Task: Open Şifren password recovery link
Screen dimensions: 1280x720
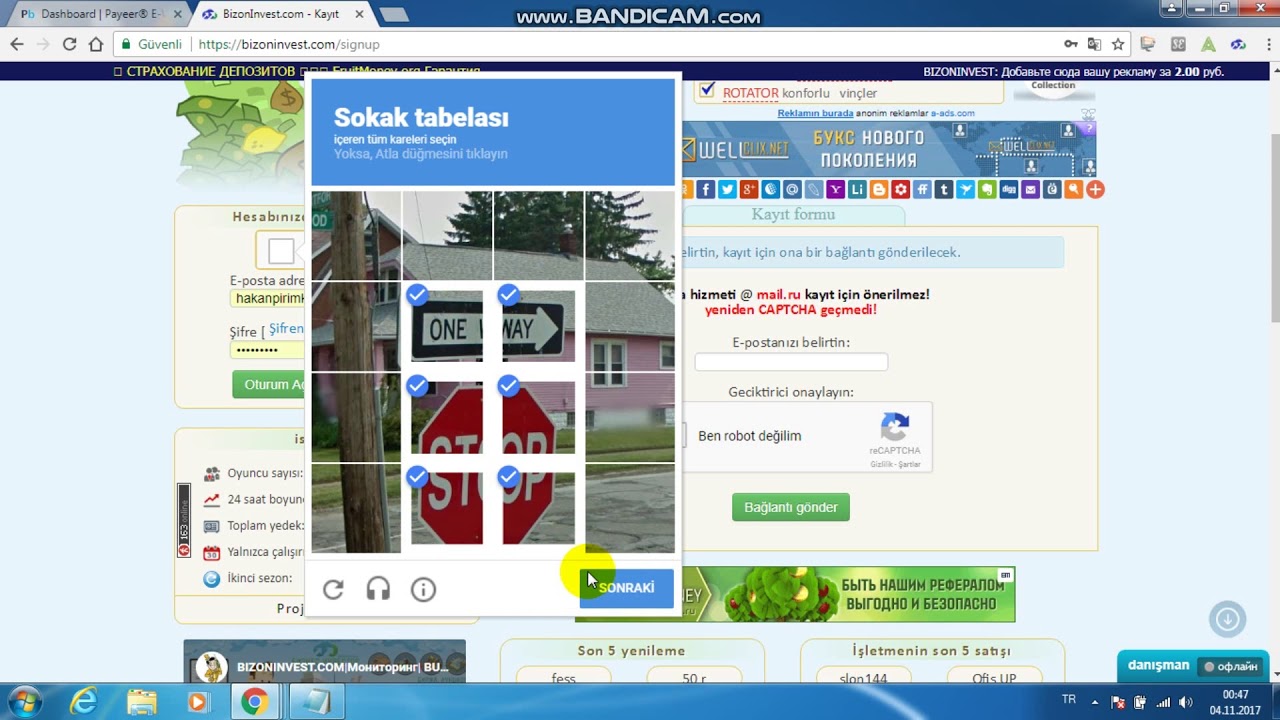Action: (286, 329)
